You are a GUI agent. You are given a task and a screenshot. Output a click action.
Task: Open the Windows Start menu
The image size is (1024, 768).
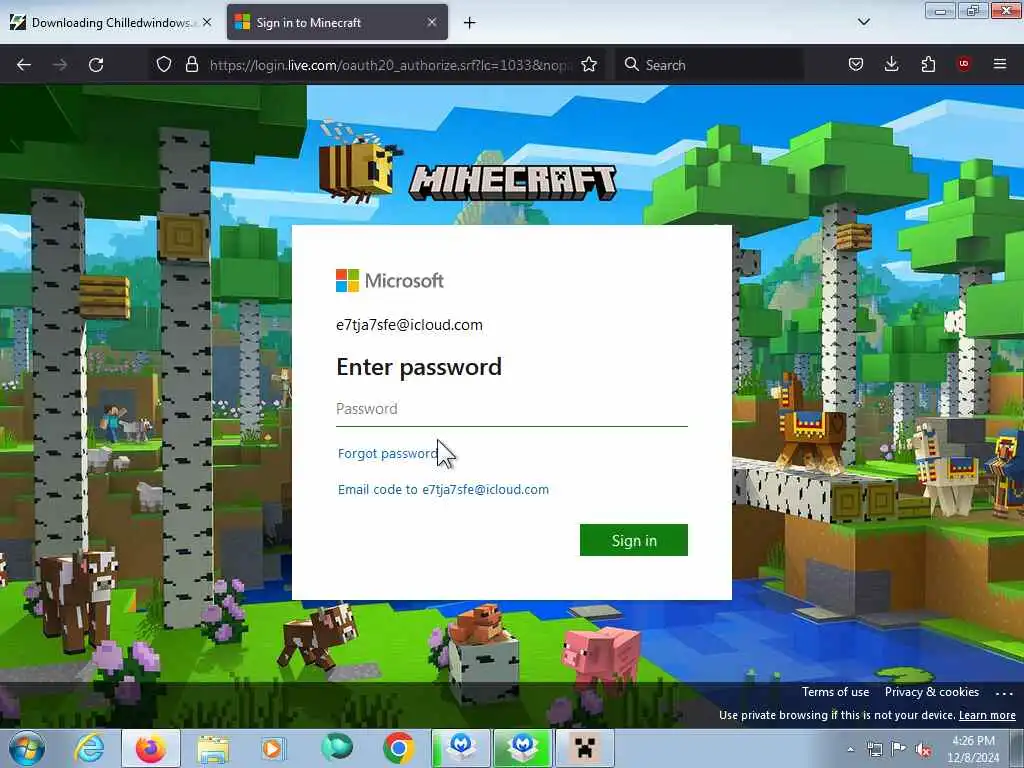27,748
